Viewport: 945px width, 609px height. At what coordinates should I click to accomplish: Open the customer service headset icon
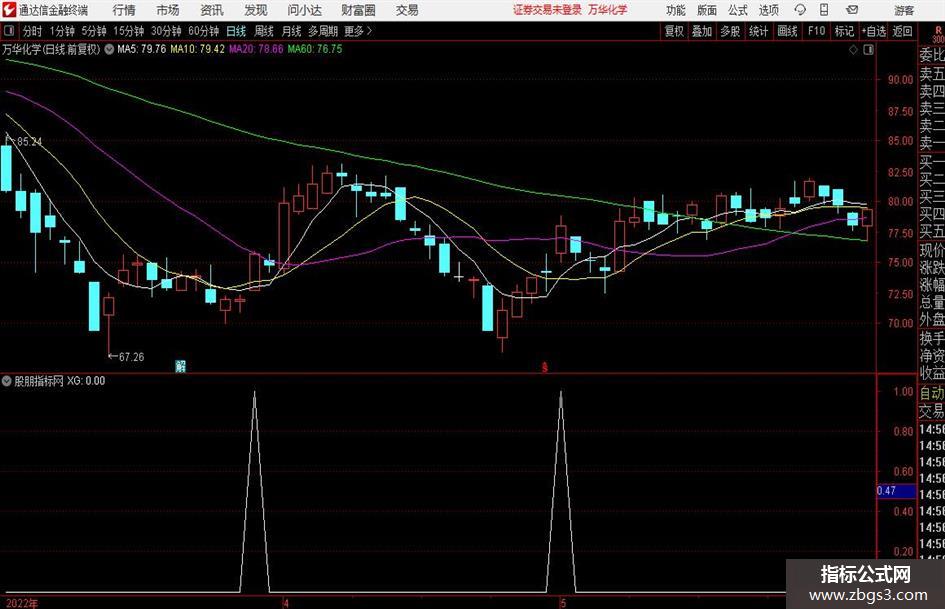[800, 10]
